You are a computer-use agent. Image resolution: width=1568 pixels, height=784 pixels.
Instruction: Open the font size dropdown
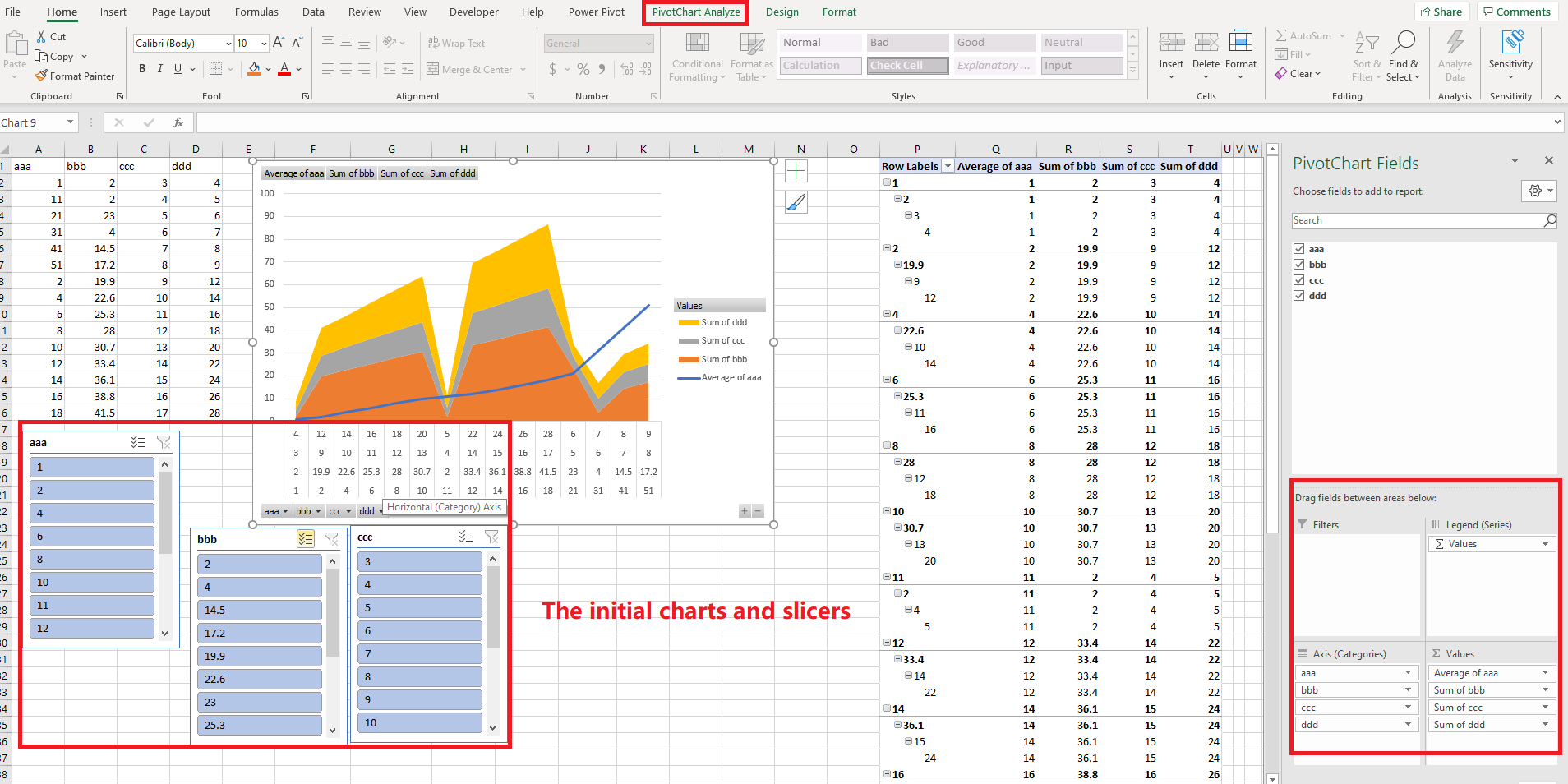coord(264,44)
